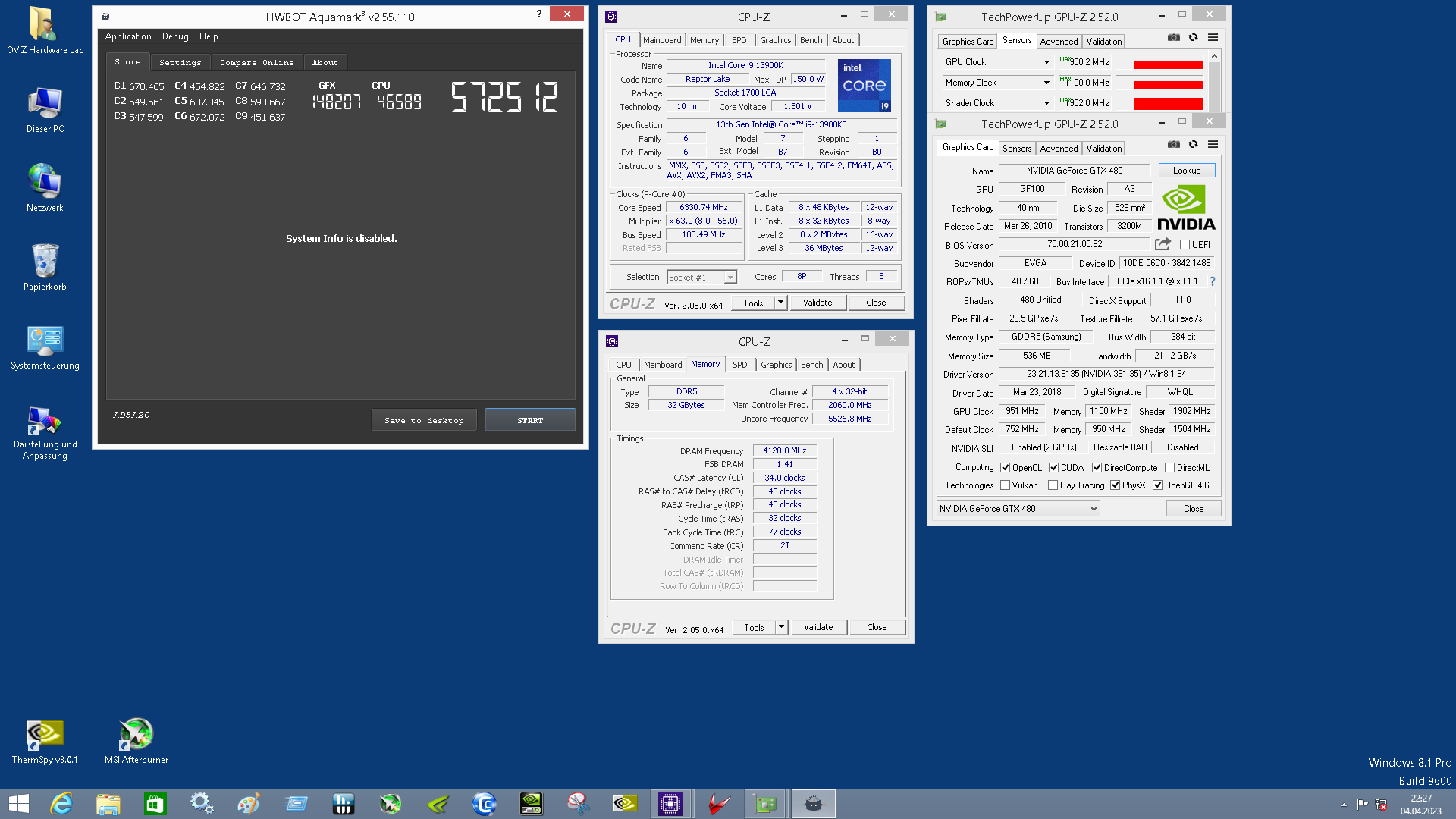The image size is (1456, 819).
Task: Toggle the UEFI checkbox
Action: coord(1185,245)
